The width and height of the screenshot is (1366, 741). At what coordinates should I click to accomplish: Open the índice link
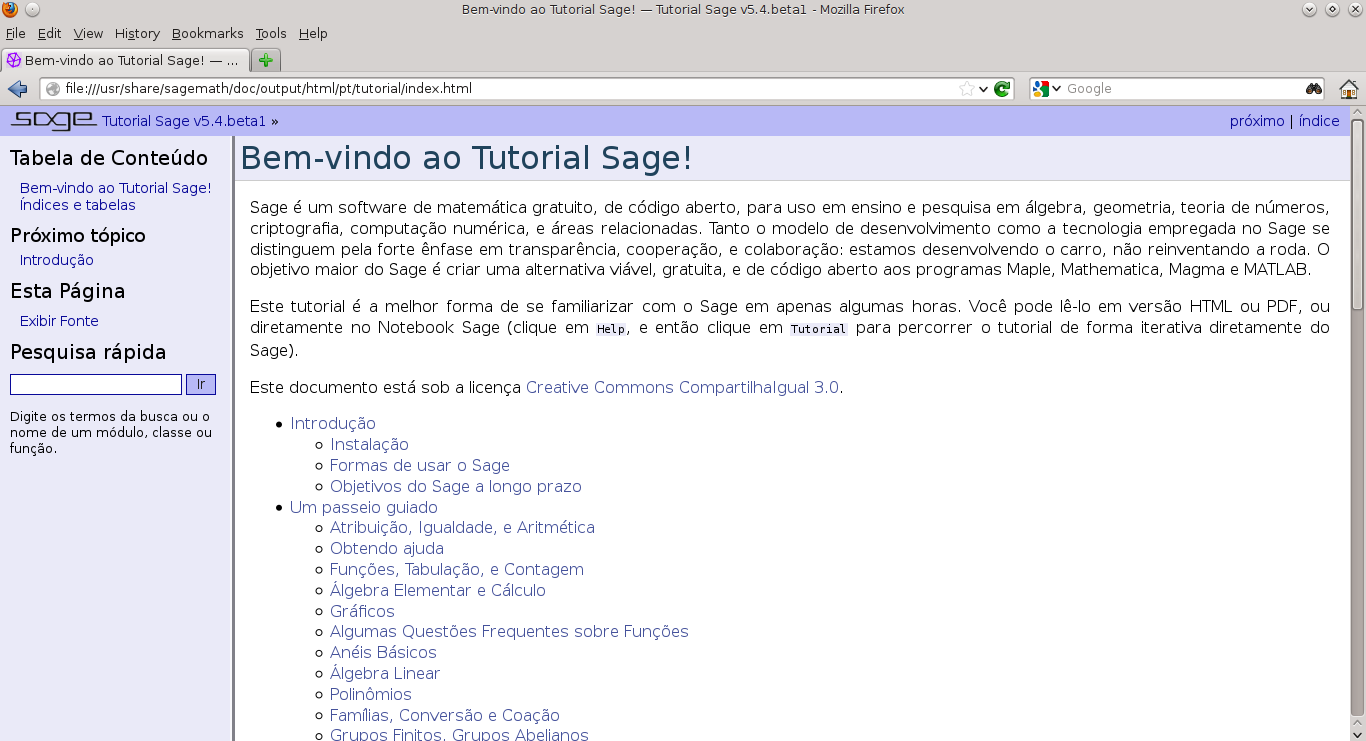pos(1319,121)
